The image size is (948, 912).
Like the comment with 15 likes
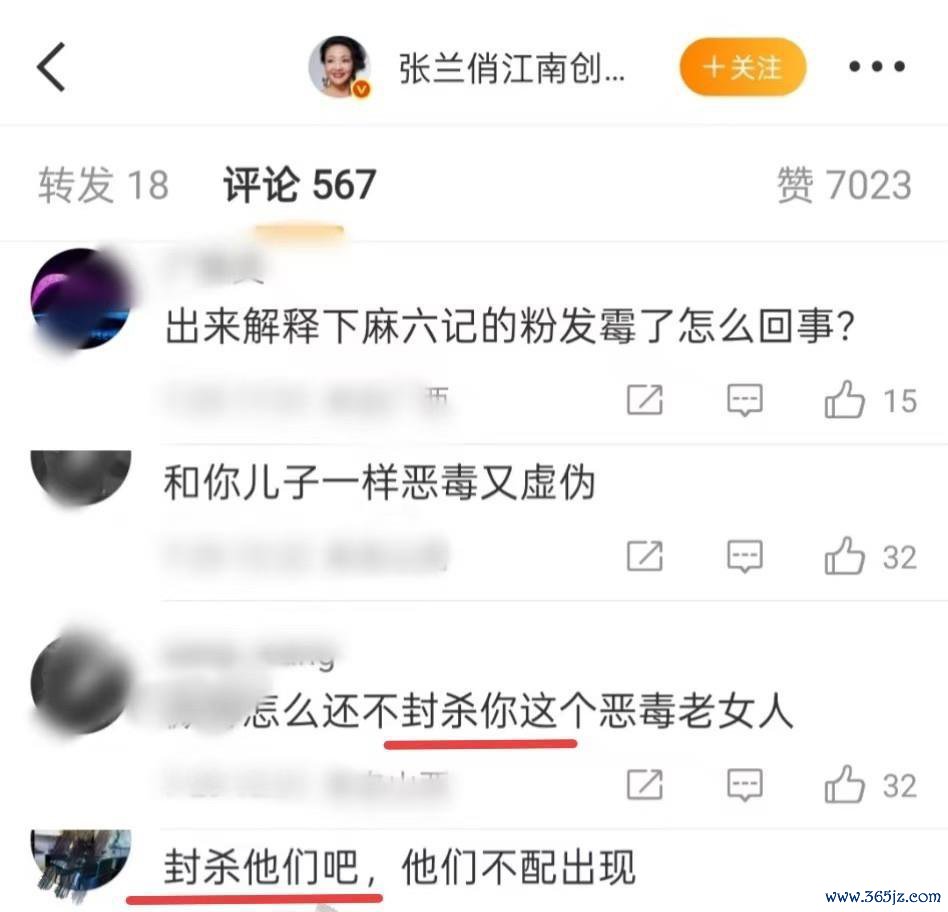pos(871,400)
